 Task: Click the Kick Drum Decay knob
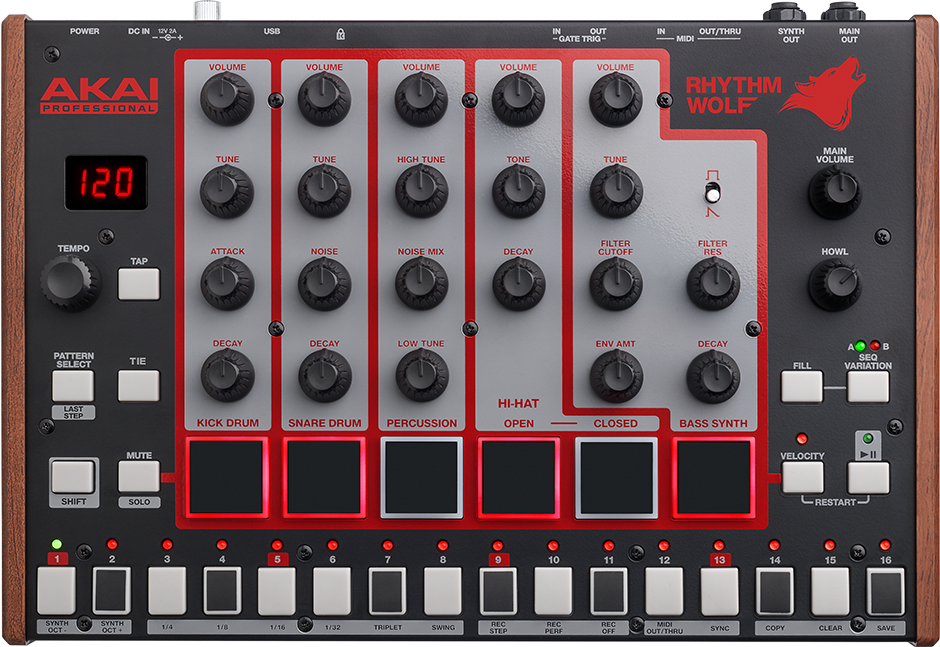coord(227,375)
